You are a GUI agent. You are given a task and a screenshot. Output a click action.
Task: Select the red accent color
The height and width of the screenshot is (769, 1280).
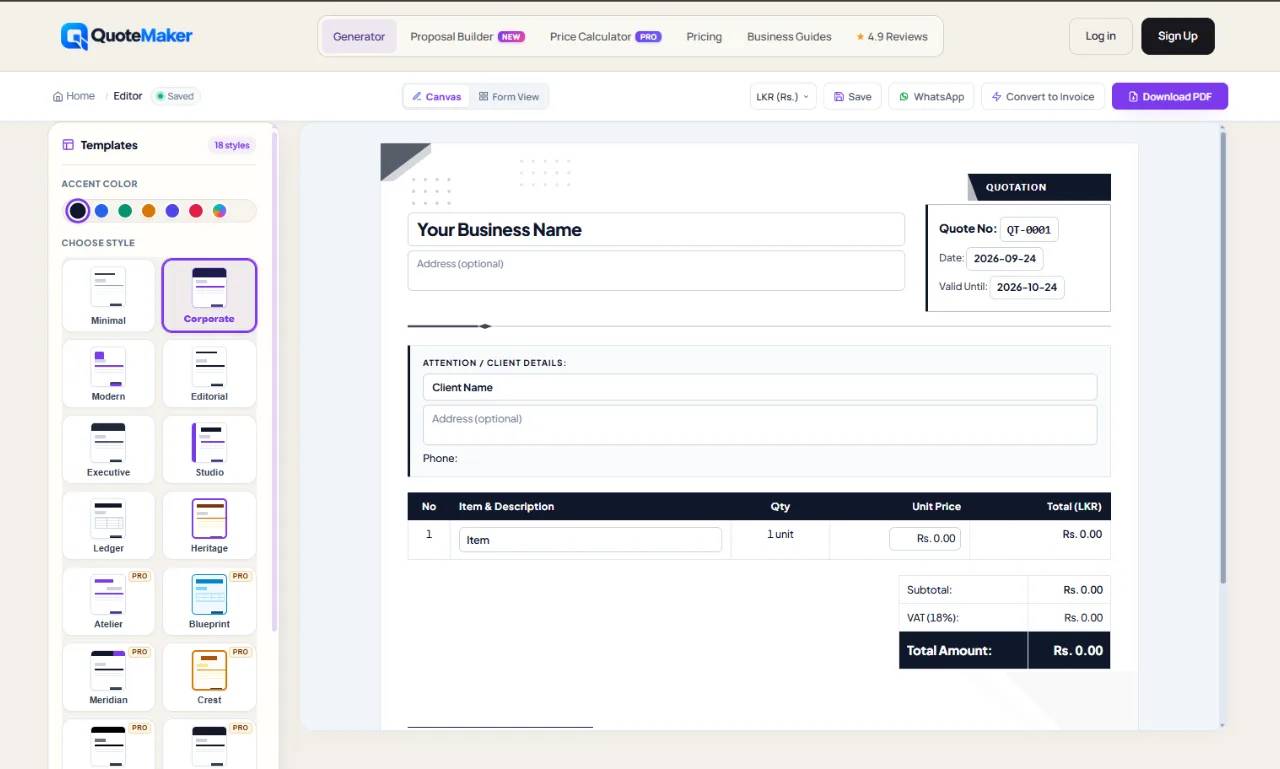tap(196, 211)
